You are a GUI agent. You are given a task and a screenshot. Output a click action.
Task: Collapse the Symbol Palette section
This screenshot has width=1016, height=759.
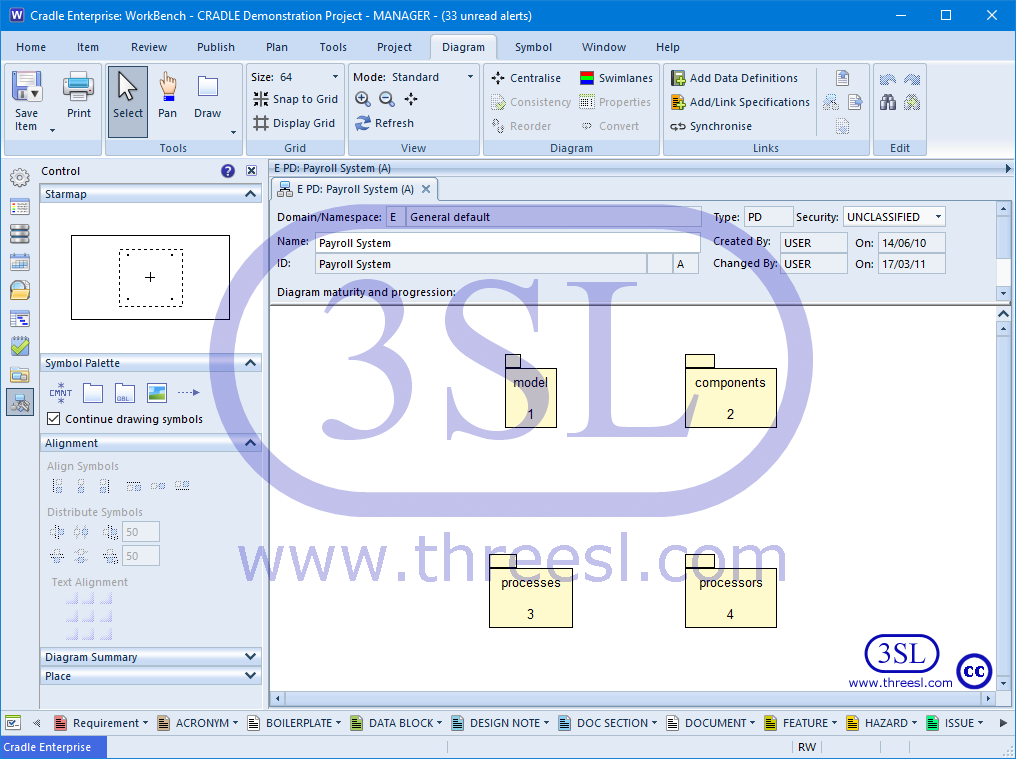click(250, 363)
